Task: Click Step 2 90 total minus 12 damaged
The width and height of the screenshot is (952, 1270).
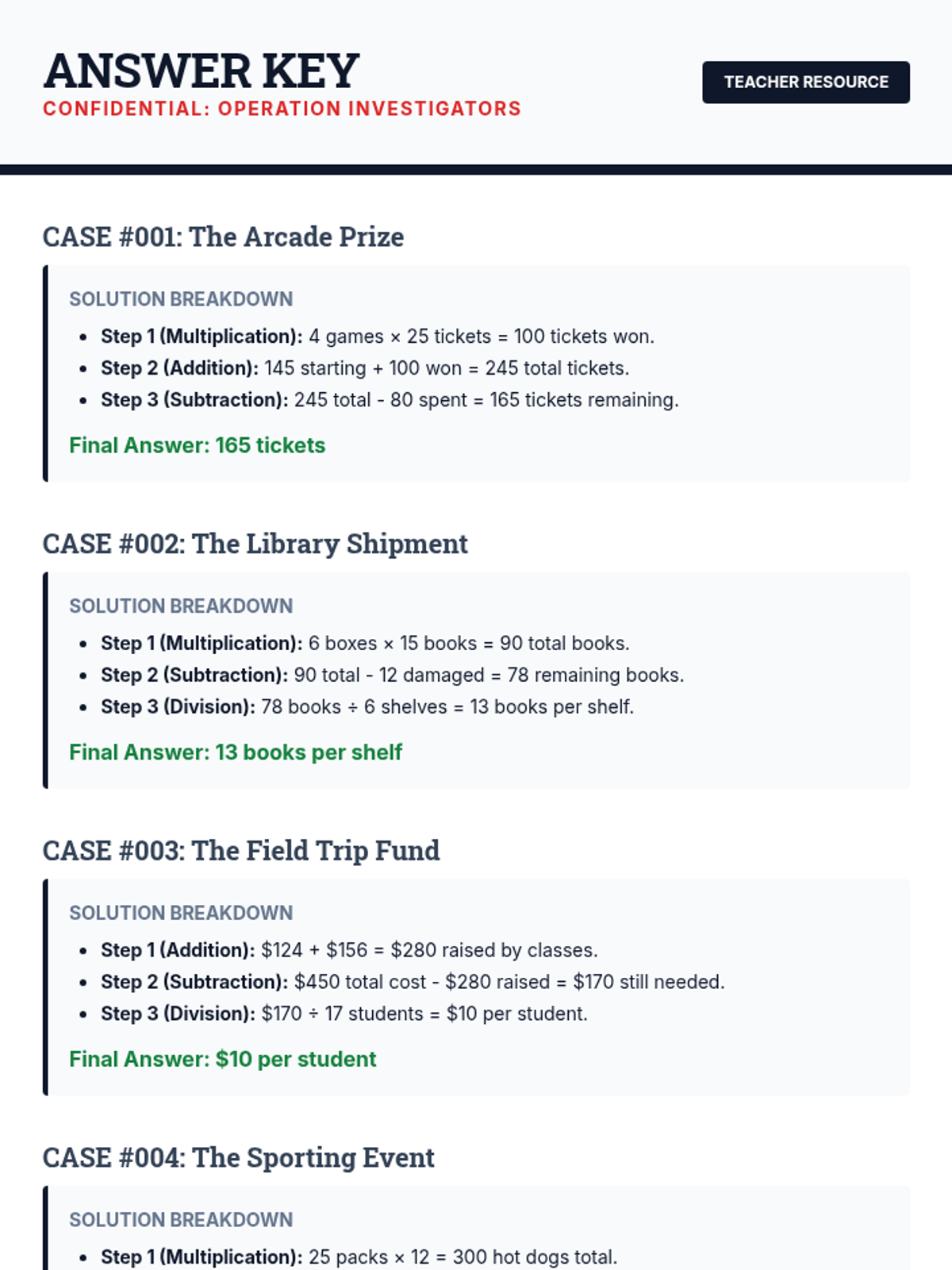Action: [392, 675]
